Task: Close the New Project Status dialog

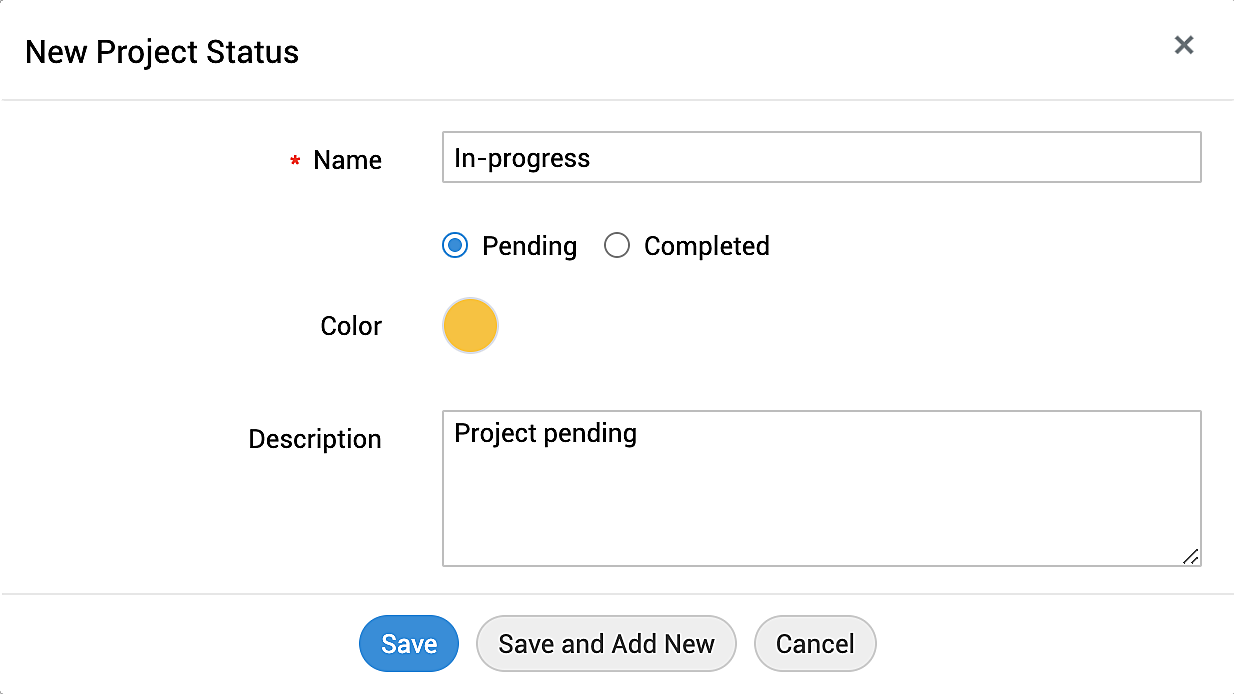Action: [x=1184, y=45]
